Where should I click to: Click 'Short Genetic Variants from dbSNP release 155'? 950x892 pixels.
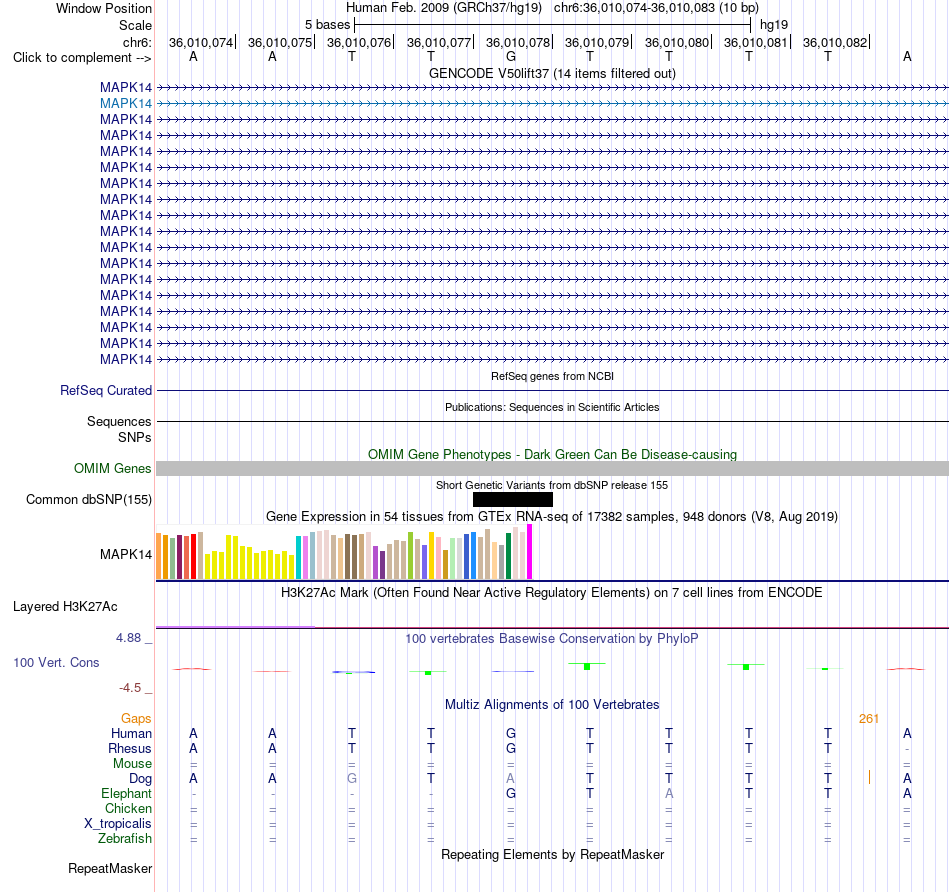point(552,485)
